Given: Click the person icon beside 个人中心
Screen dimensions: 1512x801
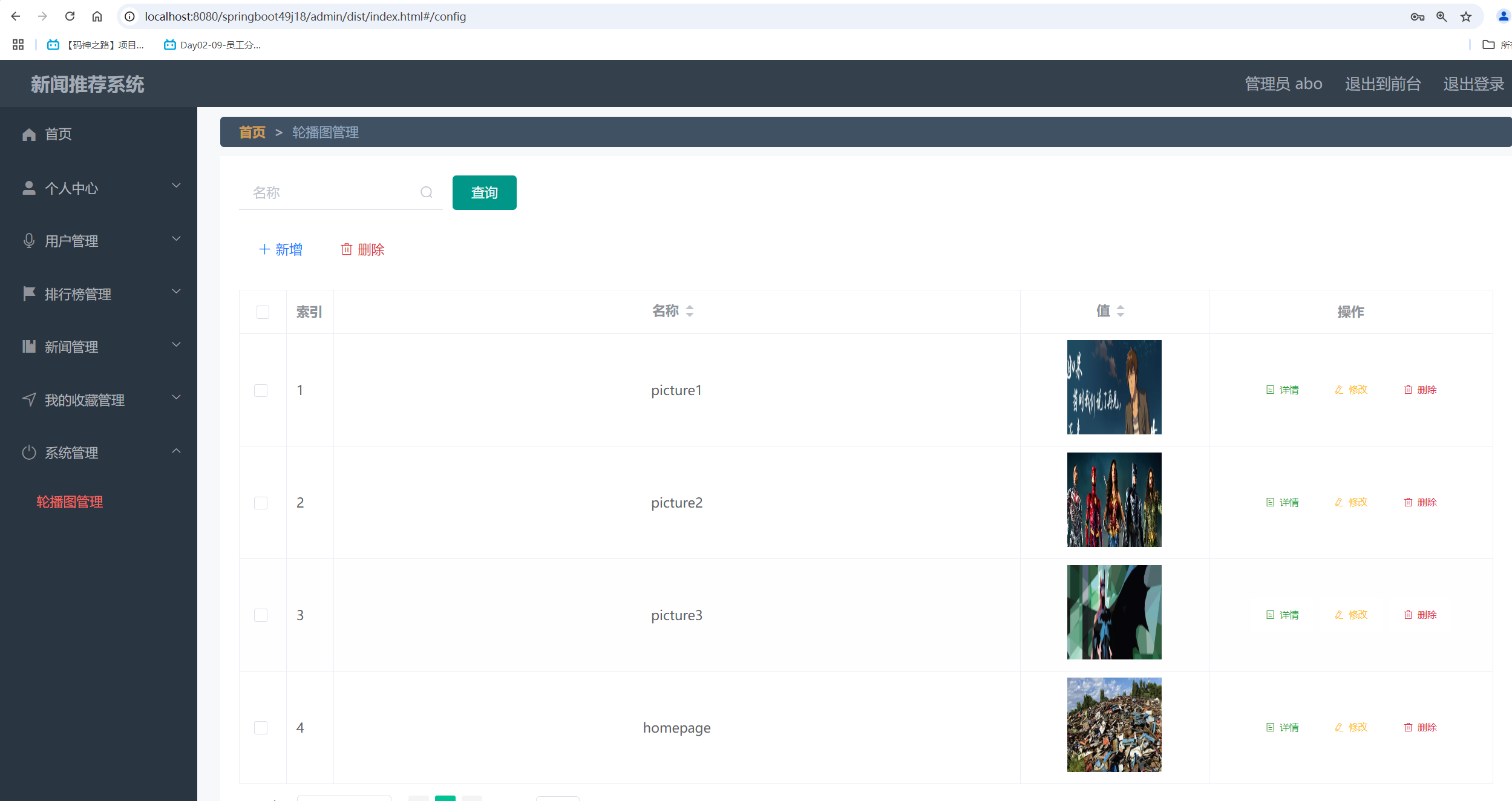Looking at the screenshot, I should point(29,188).
